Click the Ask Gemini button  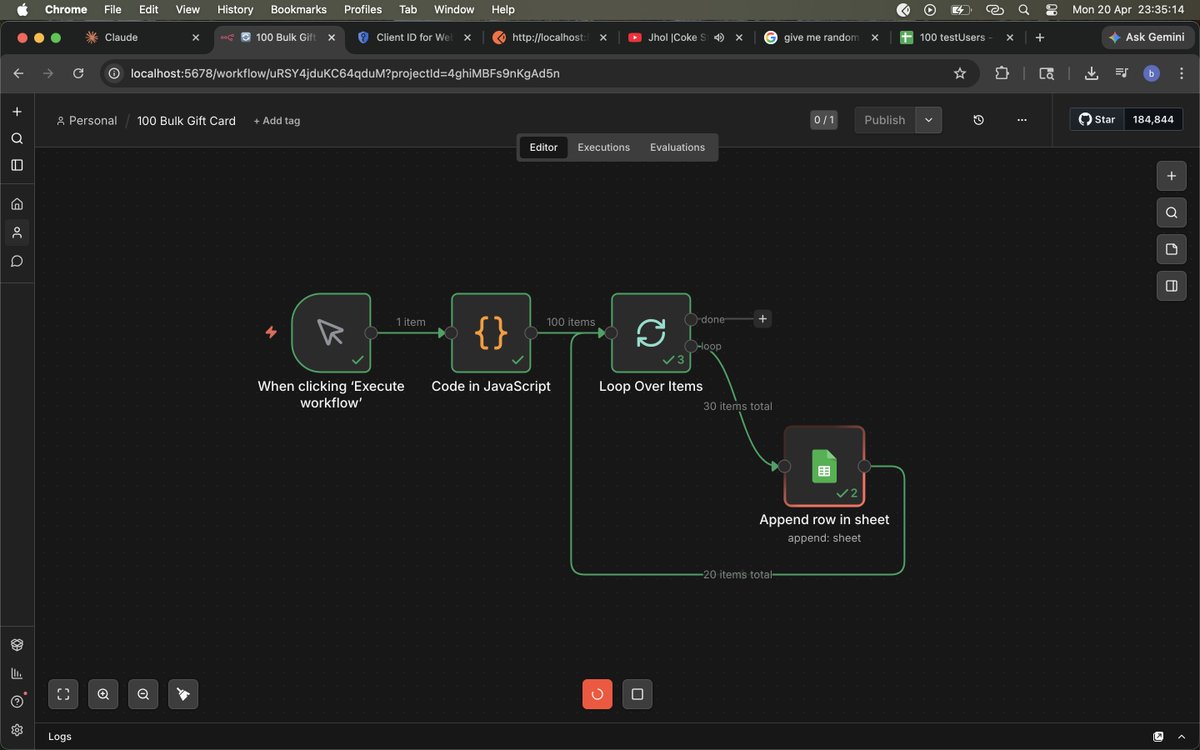(1147, 37)
